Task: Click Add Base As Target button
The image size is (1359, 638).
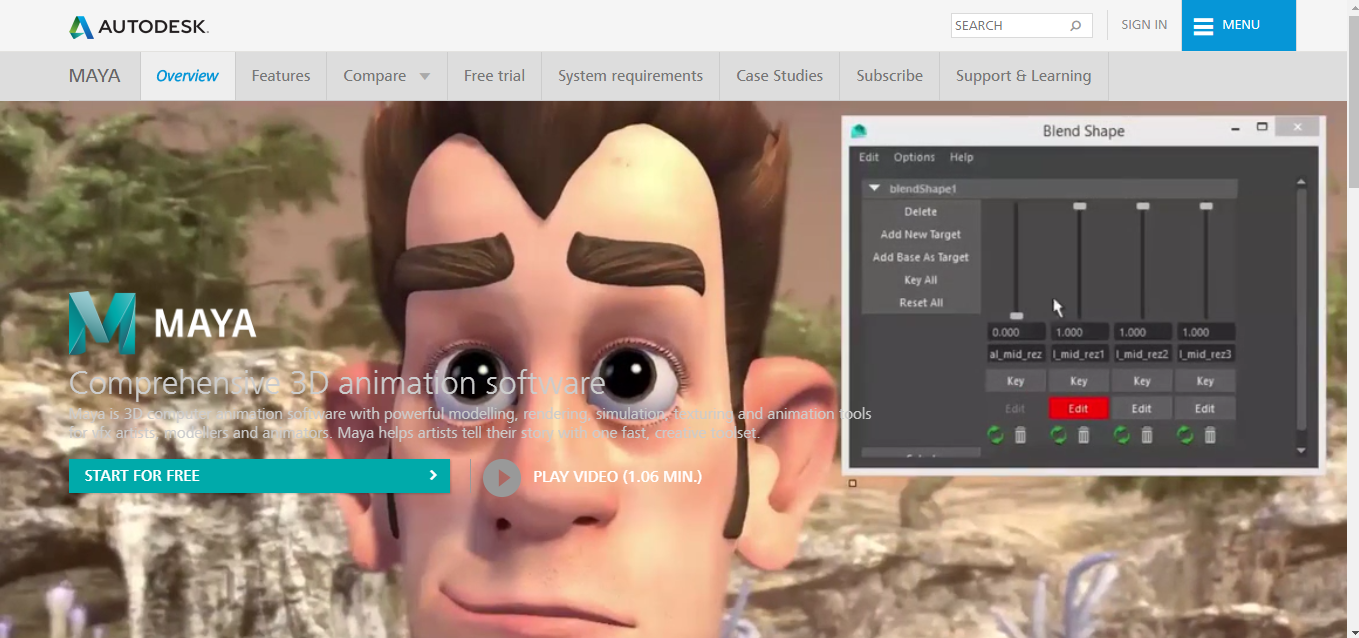Action: click(921, 258)
